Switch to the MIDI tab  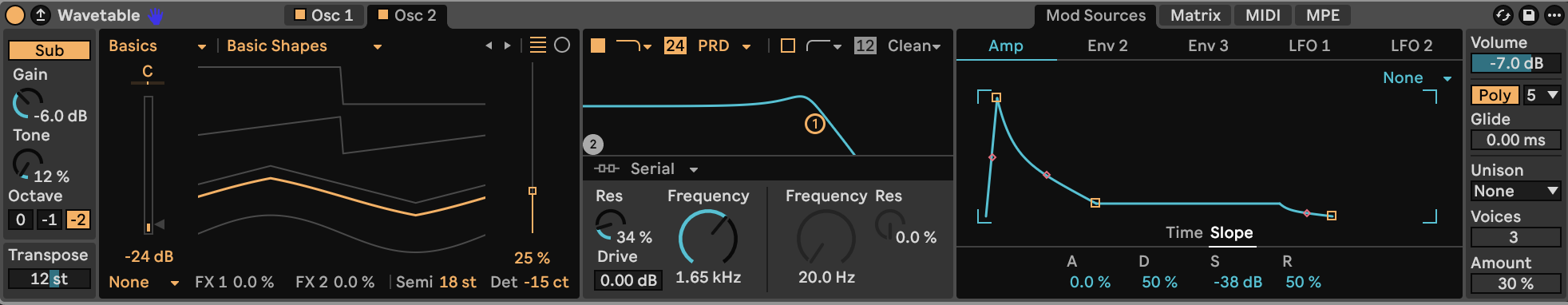pos(1263,15)
